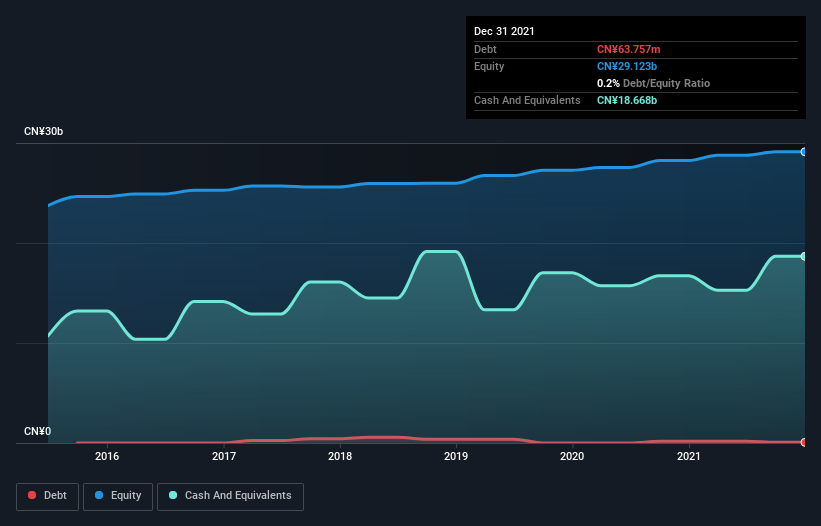Click the 2016 x-axis label
Viewport: 821px width, 526px height.
click(107, 456)
